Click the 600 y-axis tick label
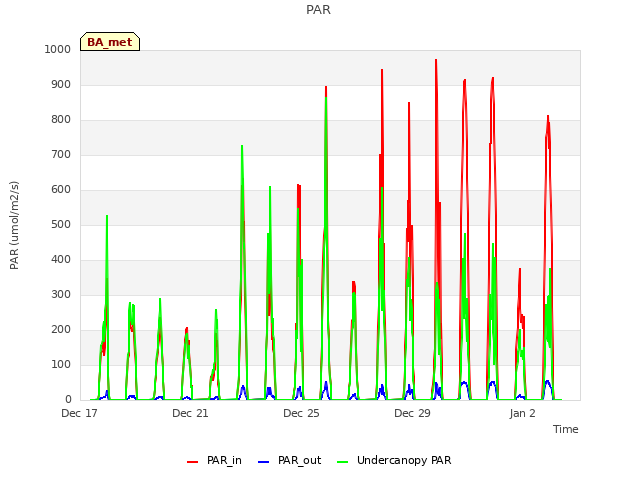640x480 pixels. 61,190
